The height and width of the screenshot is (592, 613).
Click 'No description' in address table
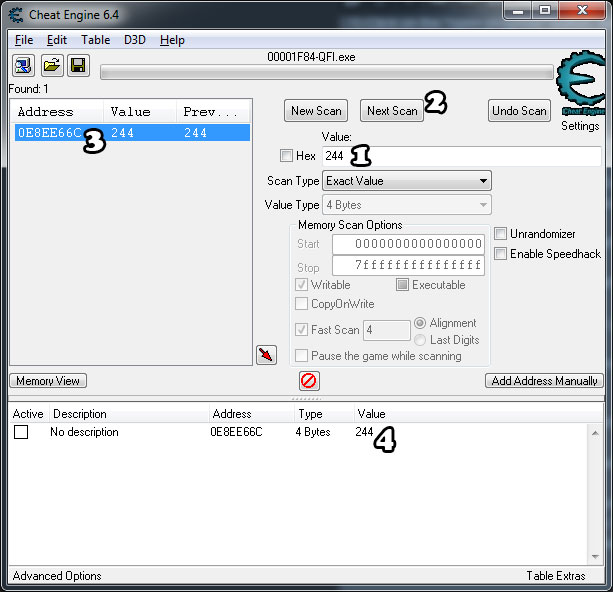coord(84,432)
